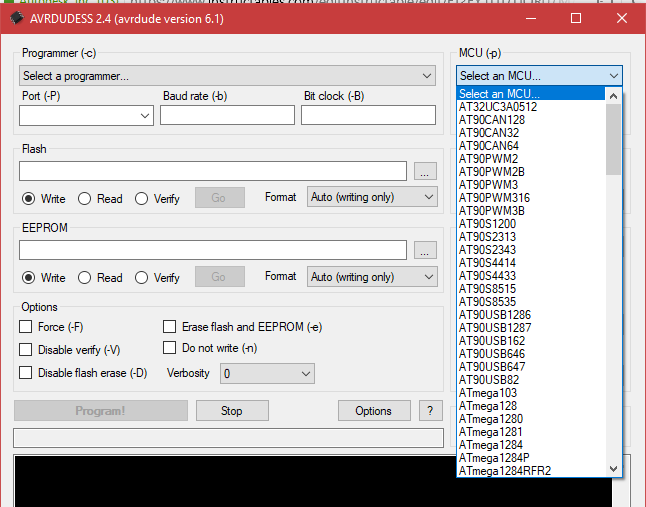646x507 pixels.
Task: Select ATmega103 from the MCU list
Action: 531,393
